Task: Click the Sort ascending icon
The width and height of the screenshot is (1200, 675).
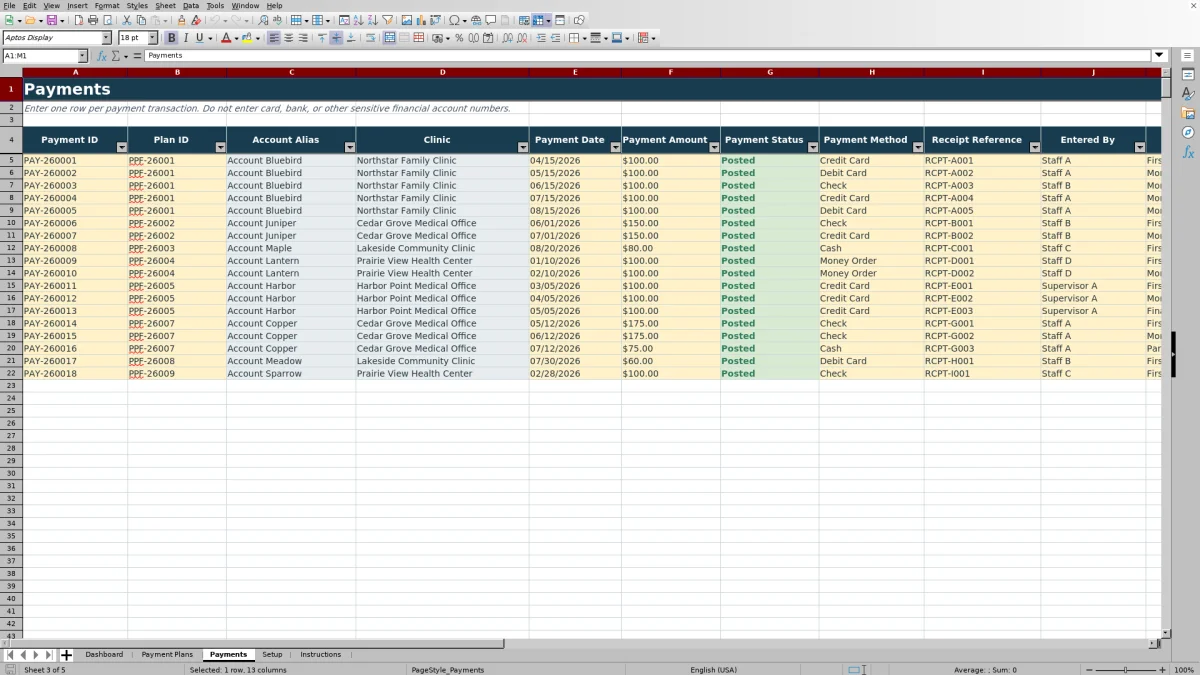Action: 358,20
